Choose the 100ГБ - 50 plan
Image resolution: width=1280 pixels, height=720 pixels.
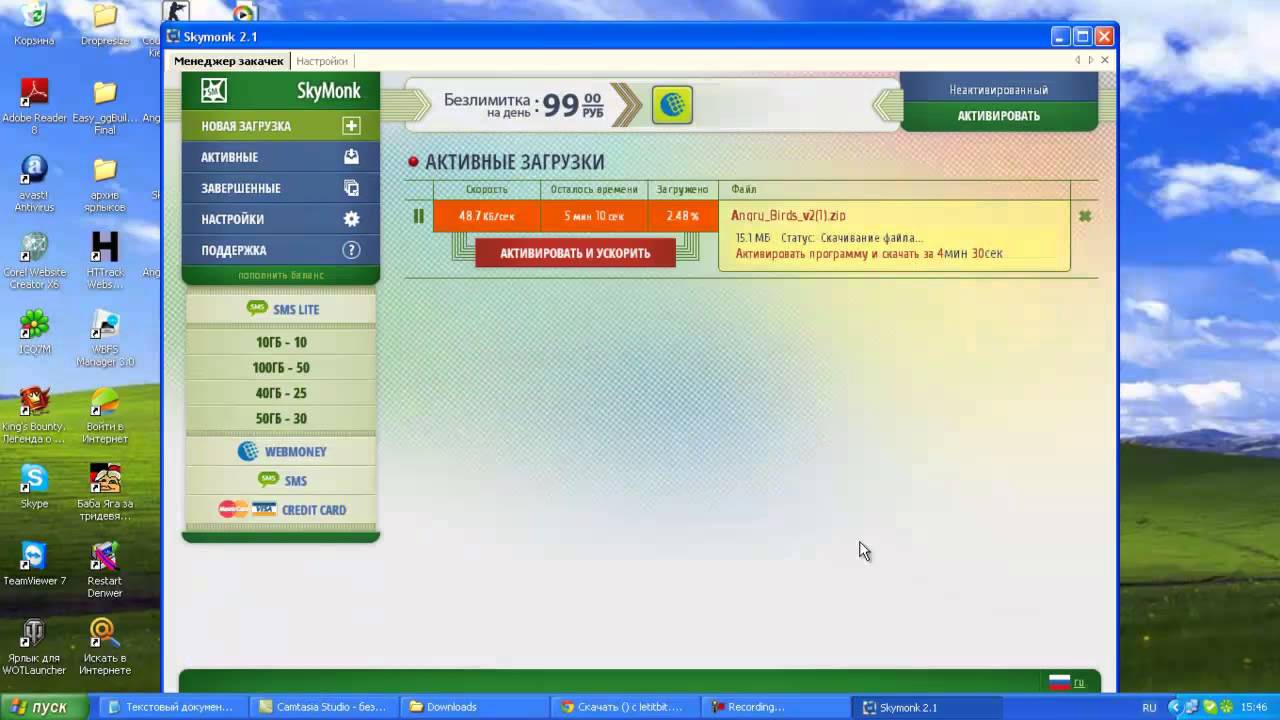tap(281, 368)
